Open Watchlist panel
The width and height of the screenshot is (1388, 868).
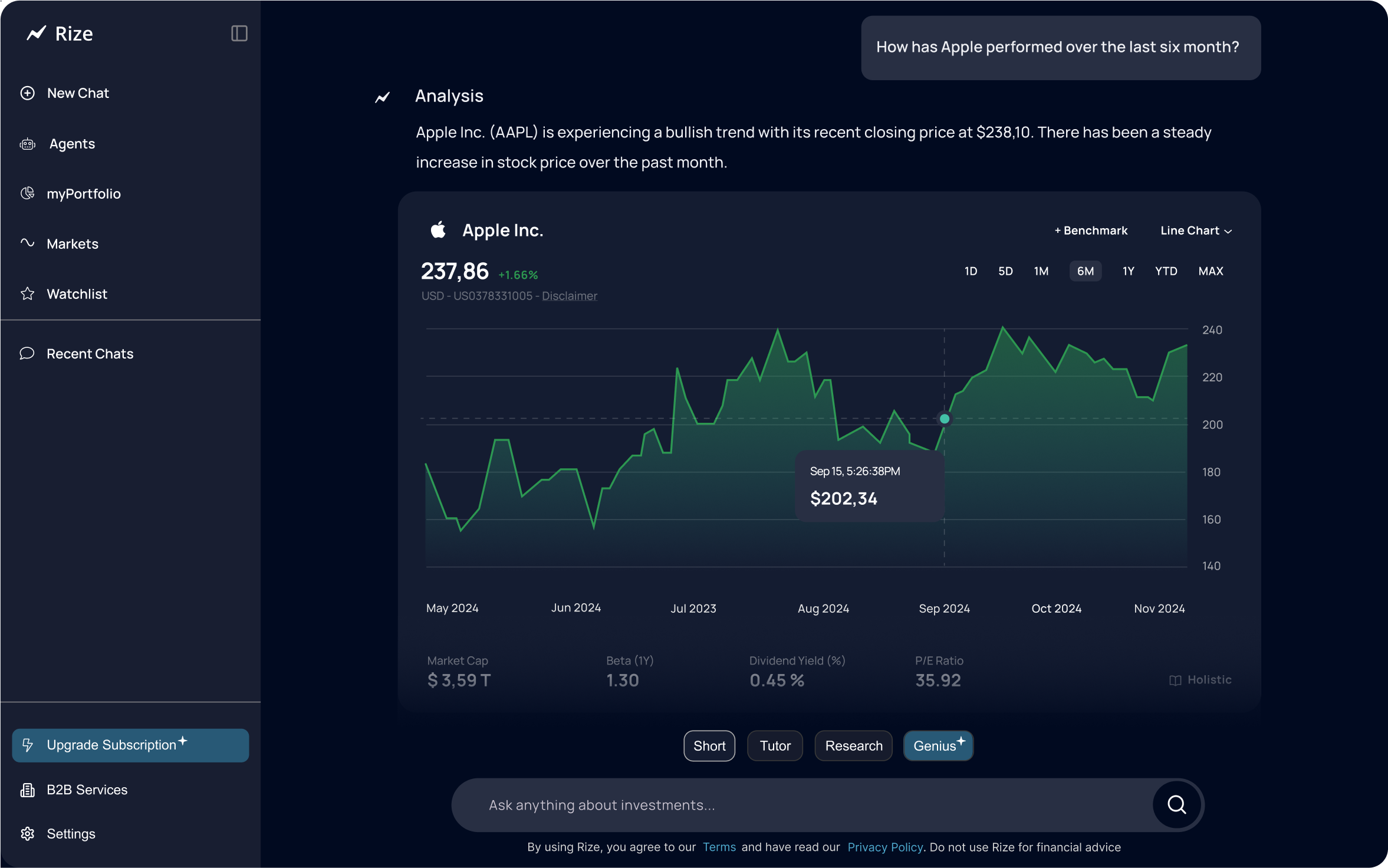77,294
